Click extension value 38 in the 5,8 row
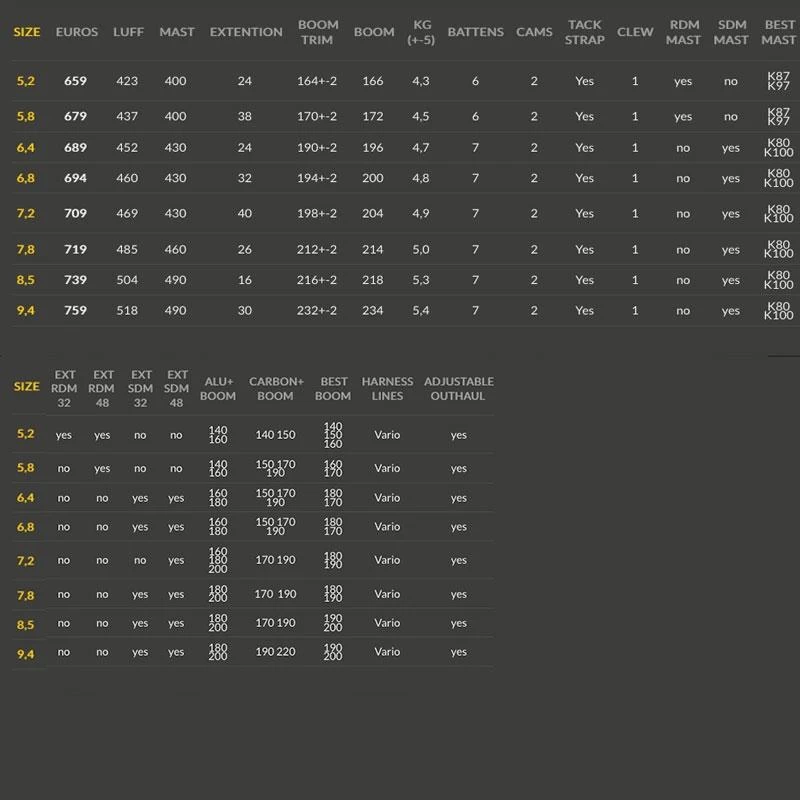 [245, 116]
